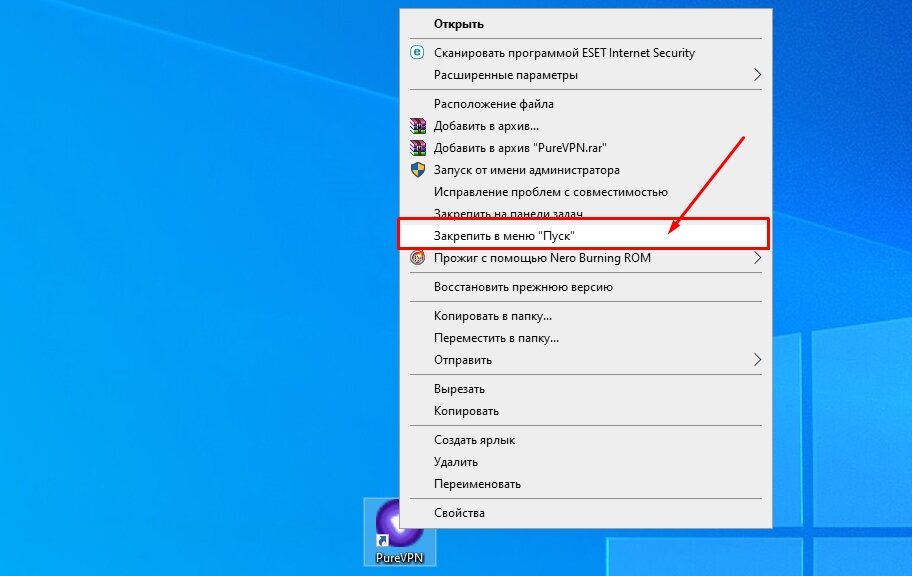Choose 'Копировать' from the menu
The height and width of the screenshot is (576, 912).
pos(586,411)
